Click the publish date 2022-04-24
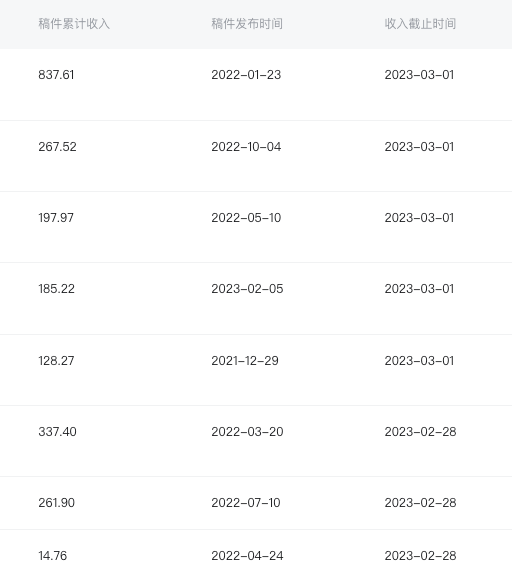This screenshot has width=512, height=577. click(247, 556)
